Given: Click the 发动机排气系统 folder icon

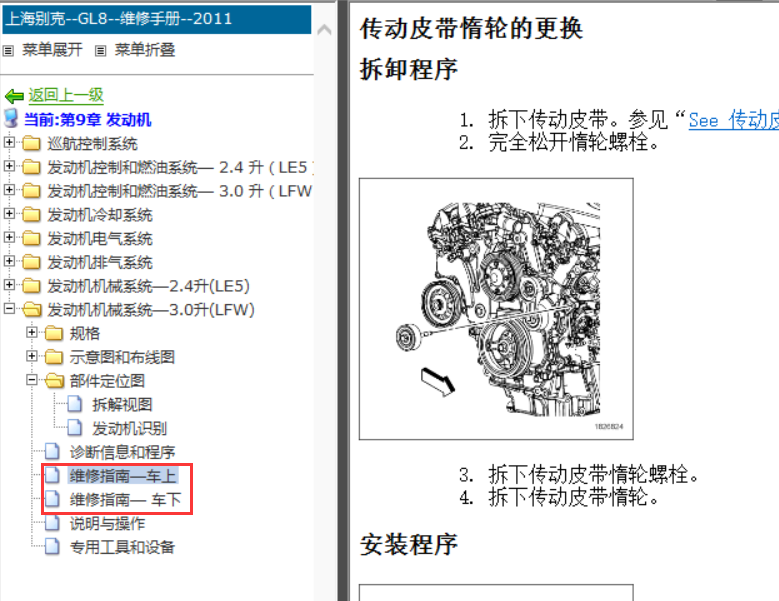Looking at the screenshot, I should [x=31, y=262].
